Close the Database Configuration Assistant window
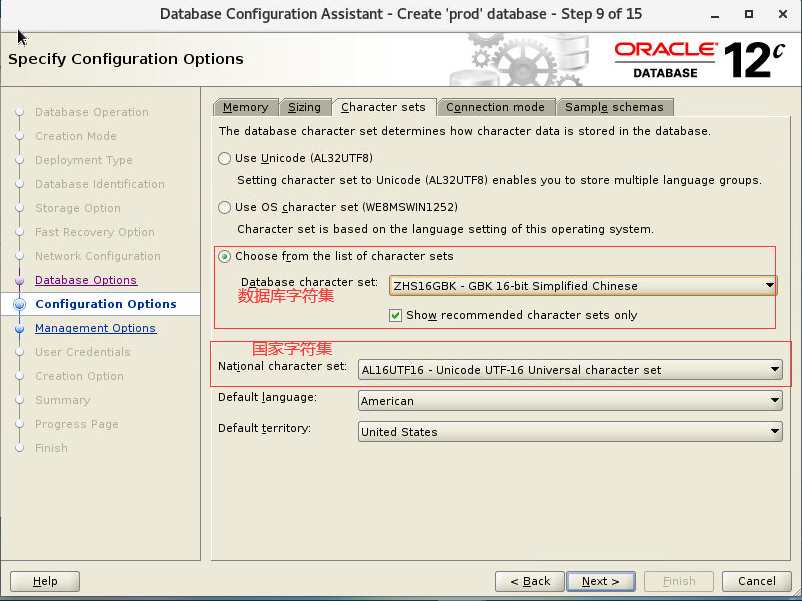802x601 pixels. coord(783,14)
